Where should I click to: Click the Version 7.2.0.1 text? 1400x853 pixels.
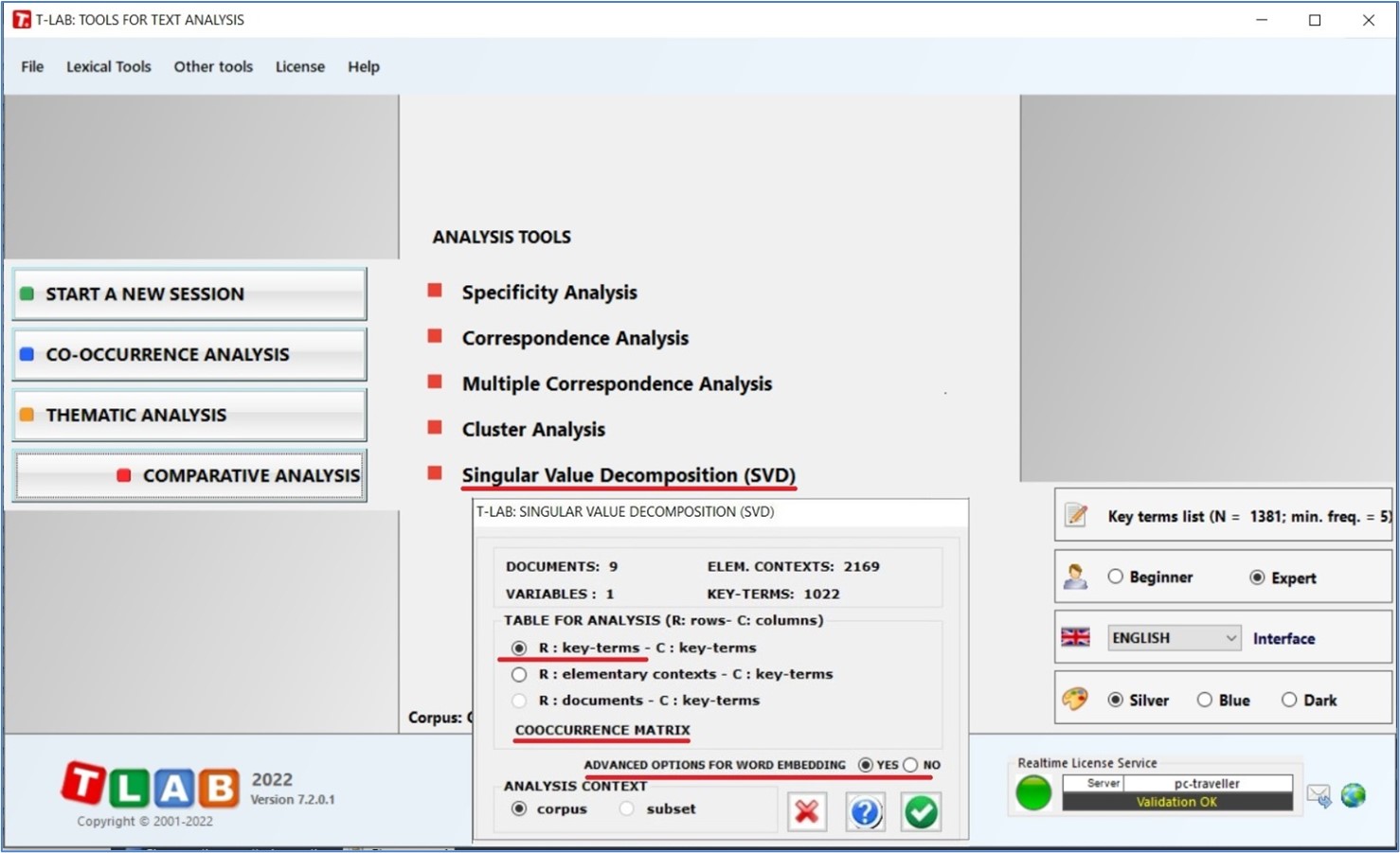pyautogui.click(x=293, y=799)
